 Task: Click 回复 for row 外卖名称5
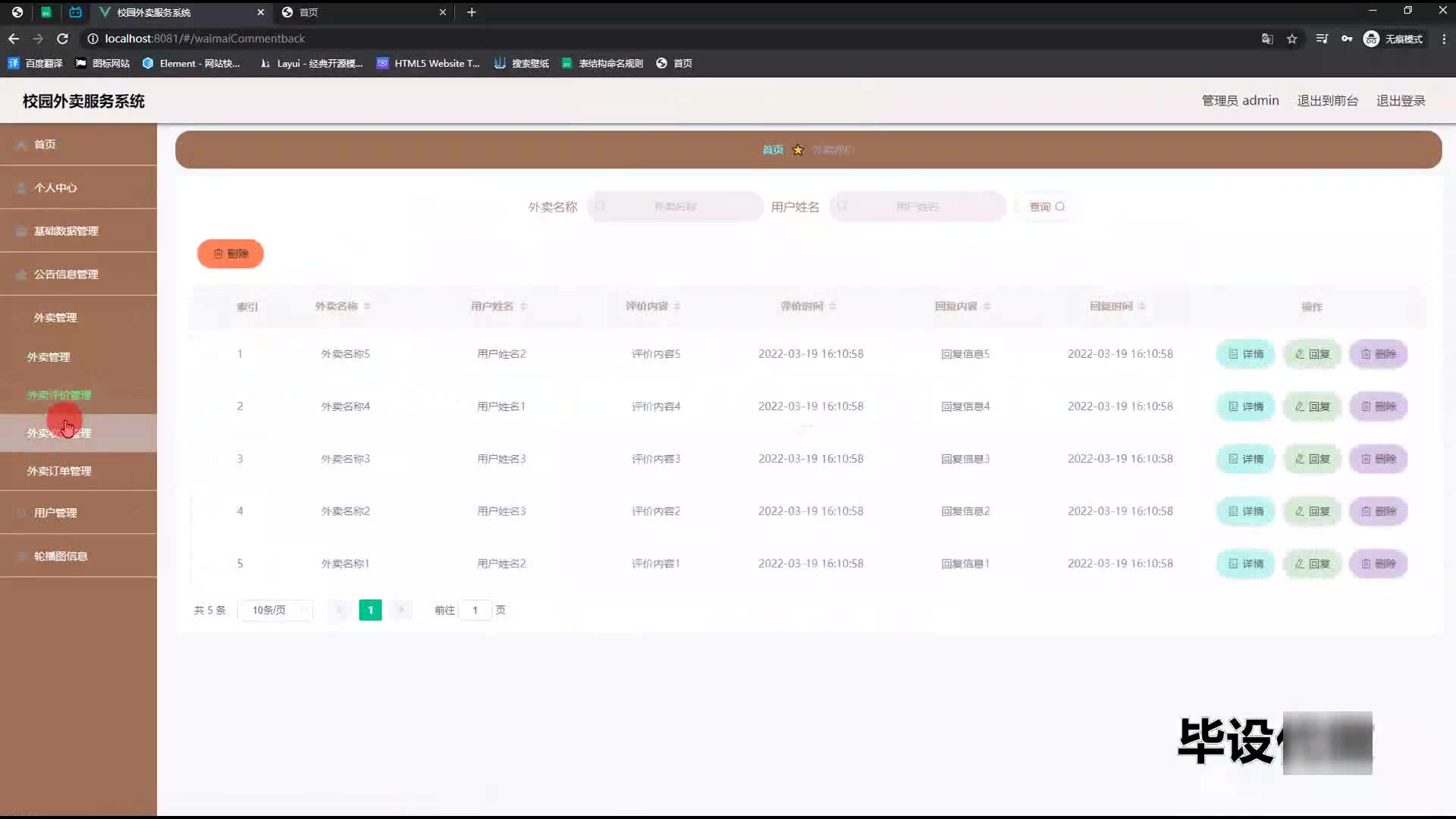[1313, 354]
